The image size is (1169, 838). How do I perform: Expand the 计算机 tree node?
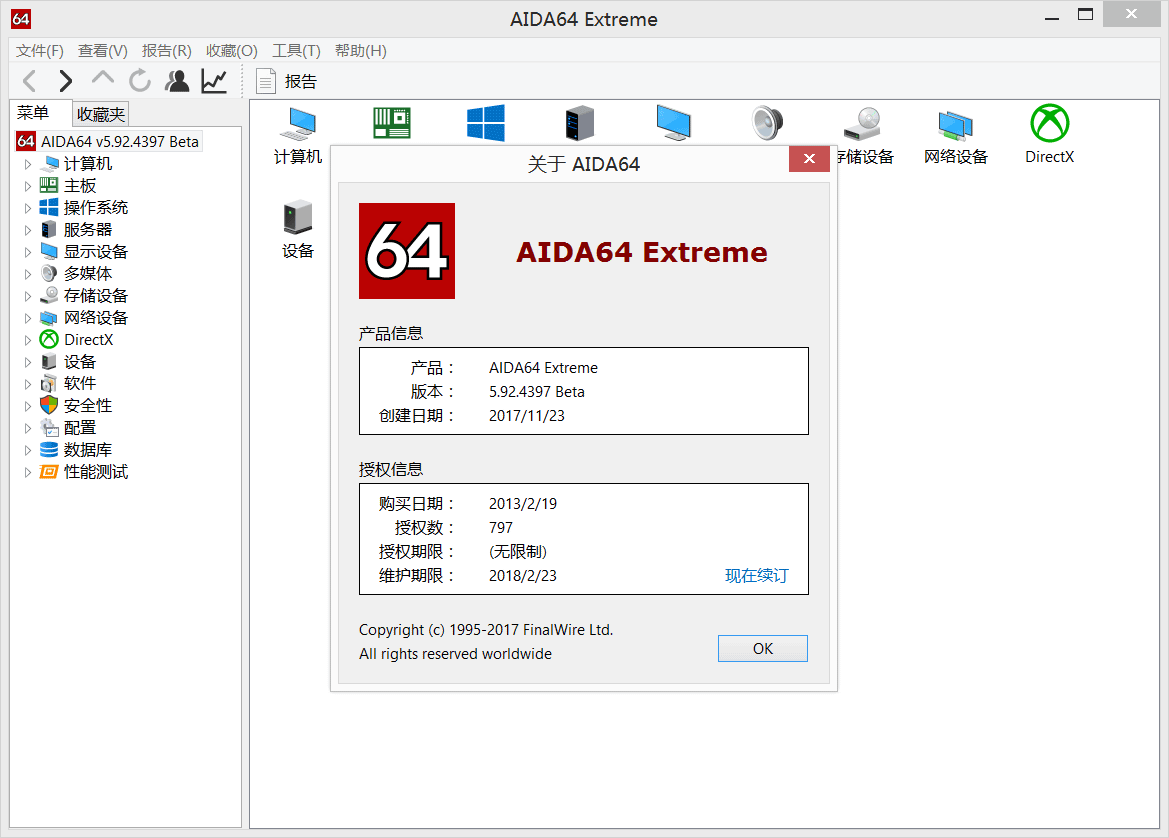pos(28,164)
